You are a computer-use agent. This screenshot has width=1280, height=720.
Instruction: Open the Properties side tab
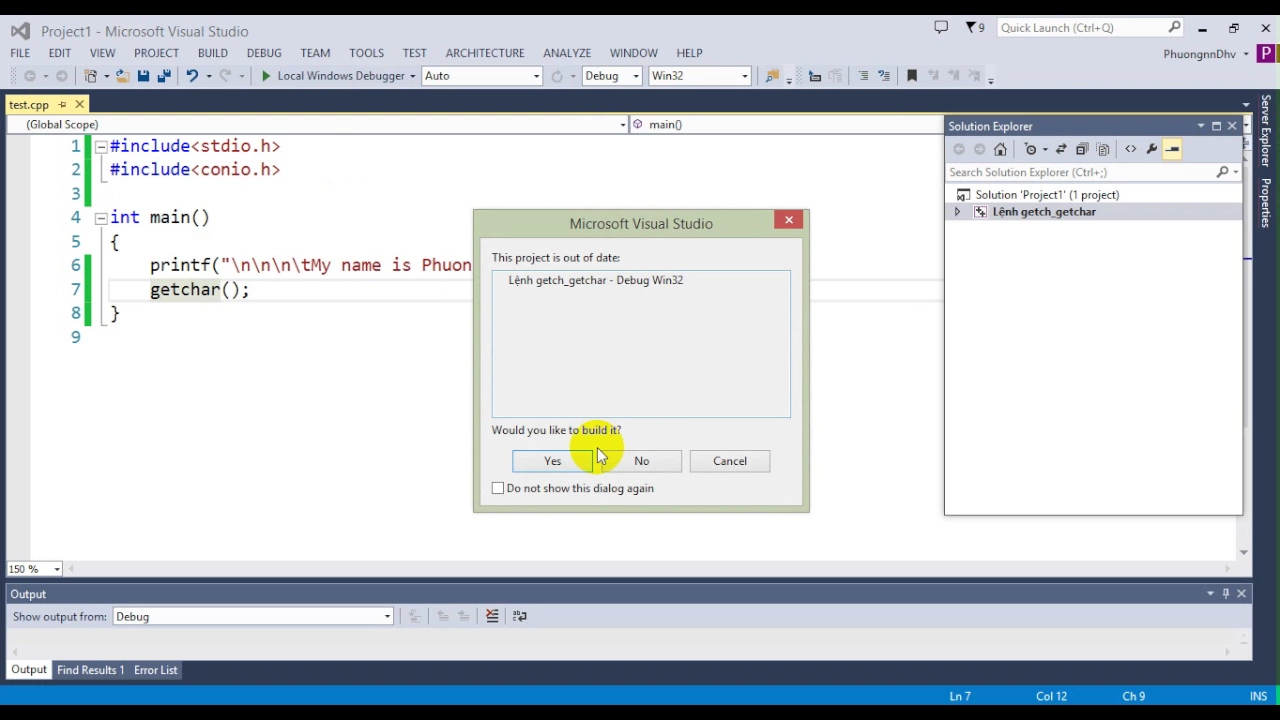pos(1266,203)
